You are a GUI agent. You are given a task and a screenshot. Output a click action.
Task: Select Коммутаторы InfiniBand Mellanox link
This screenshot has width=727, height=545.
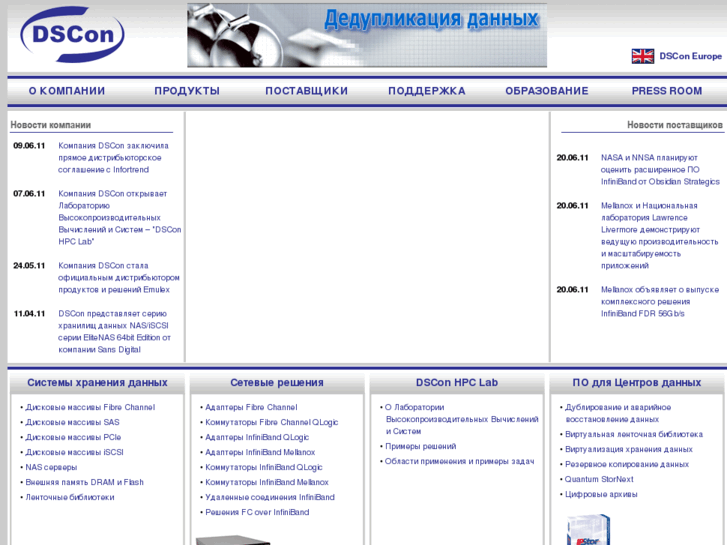point(266,482)
